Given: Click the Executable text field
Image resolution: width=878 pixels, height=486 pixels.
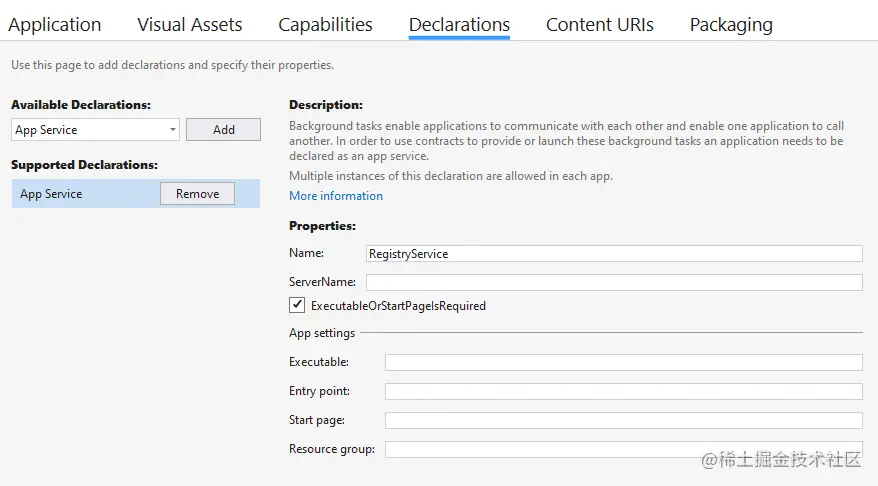Looking at the screenshot, I should coord(623,362).
